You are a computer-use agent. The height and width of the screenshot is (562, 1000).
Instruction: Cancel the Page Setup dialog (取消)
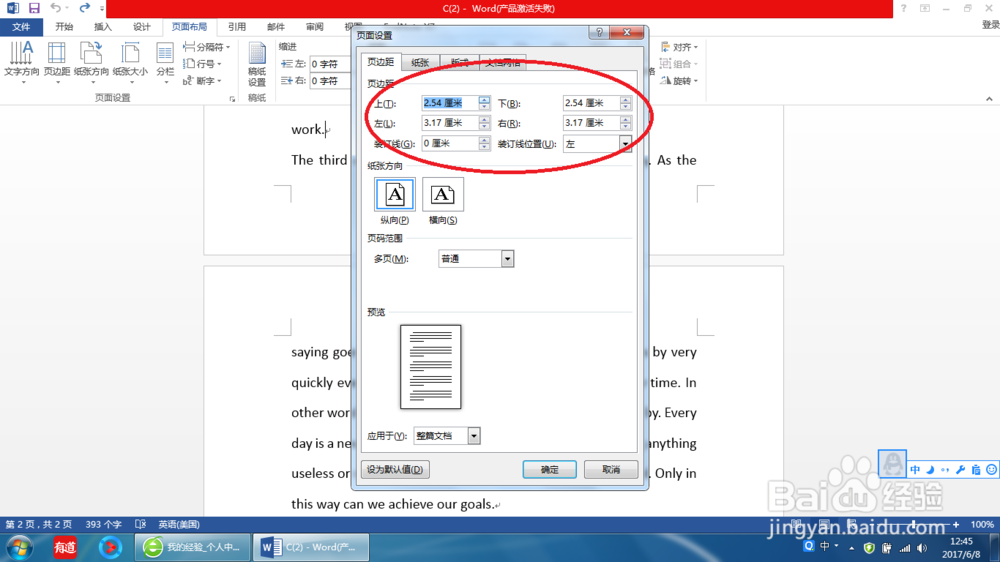611,470
